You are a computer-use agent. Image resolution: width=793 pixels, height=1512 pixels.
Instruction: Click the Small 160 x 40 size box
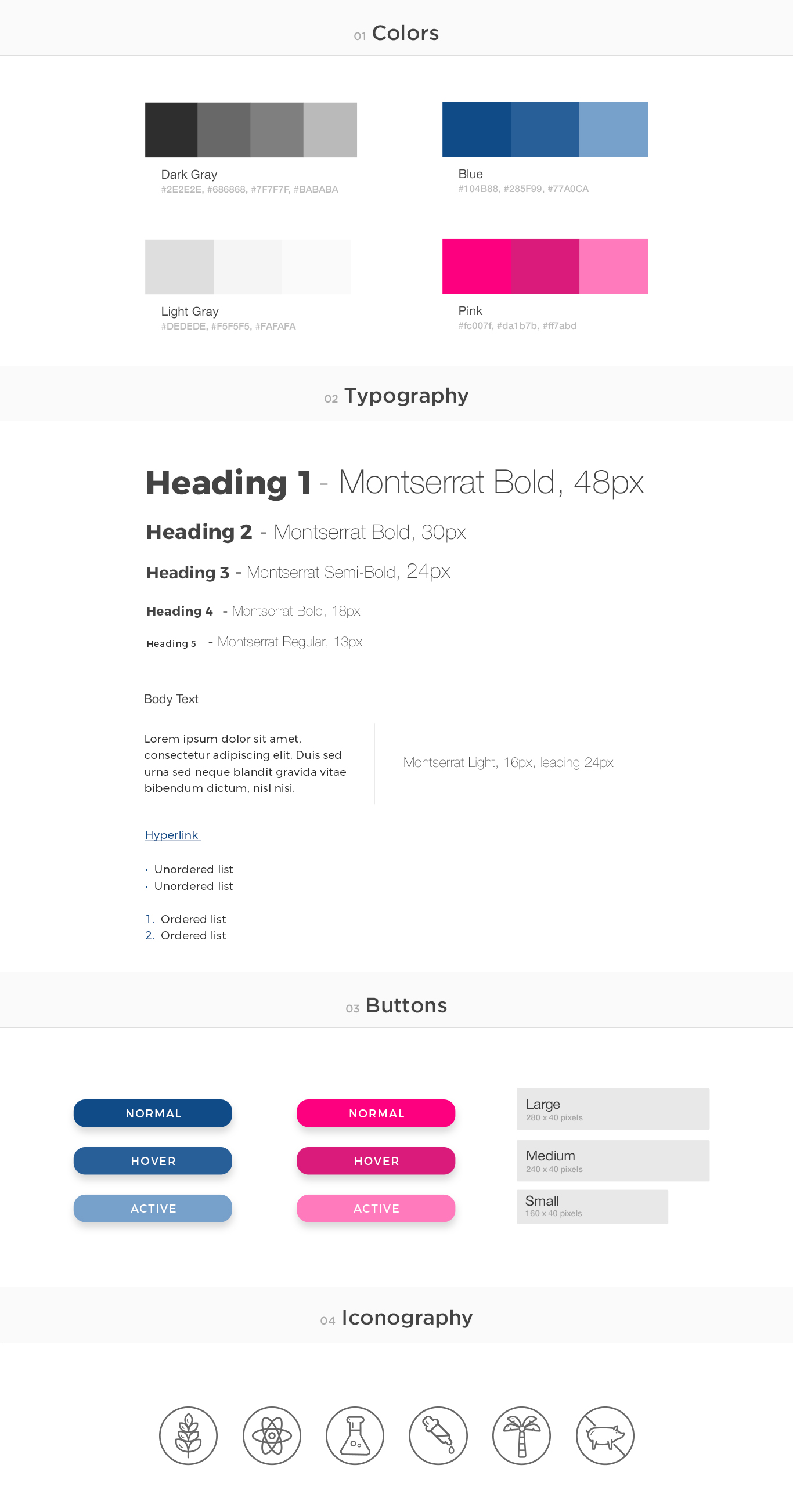pos(592,1206)
